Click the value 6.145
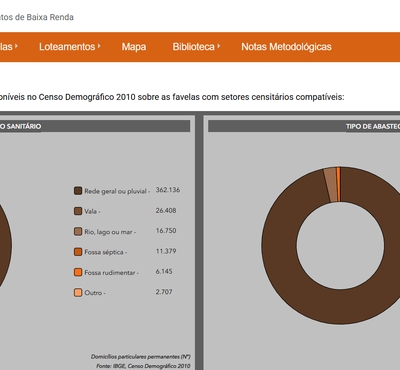 pos(164,271)
